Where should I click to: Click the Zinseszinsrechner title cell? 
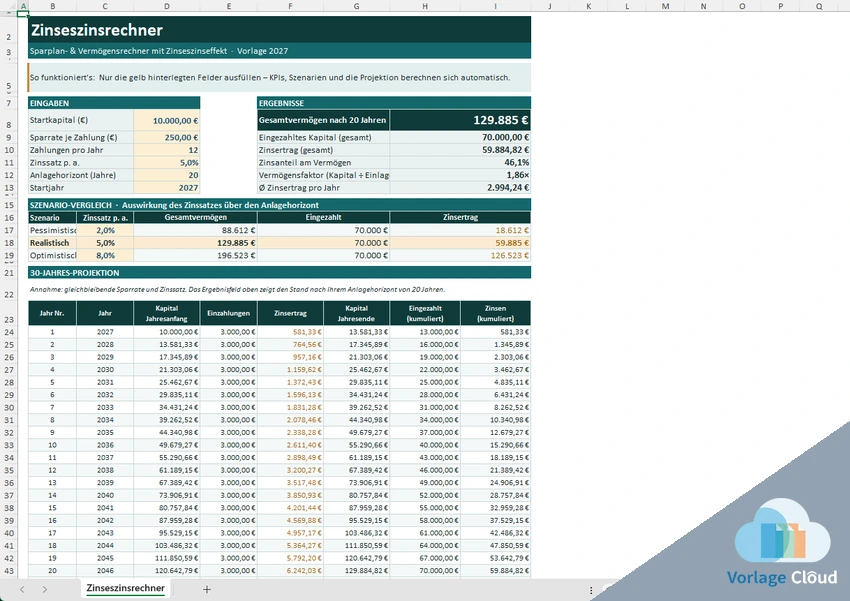pyautogui.click(x=279, y=30)
